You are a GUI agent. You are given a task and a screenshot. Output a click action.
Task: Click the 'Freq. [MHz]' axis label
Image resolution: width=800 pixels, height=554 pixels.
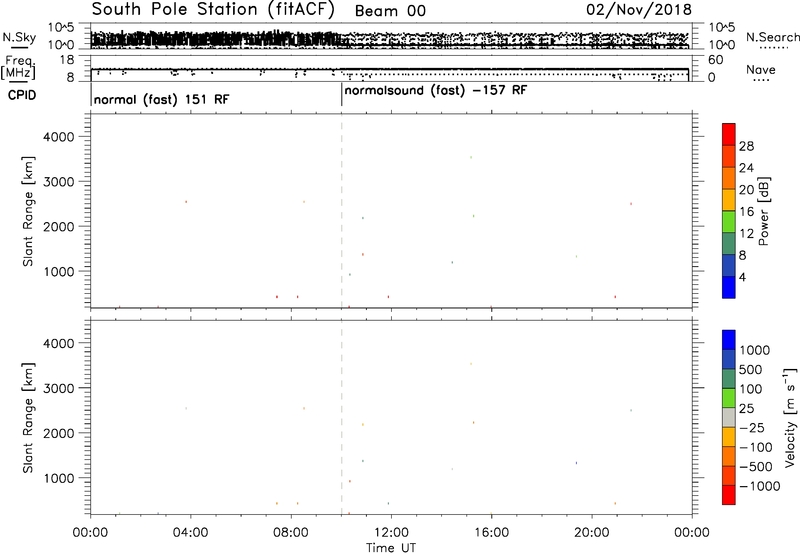(19, 67)
